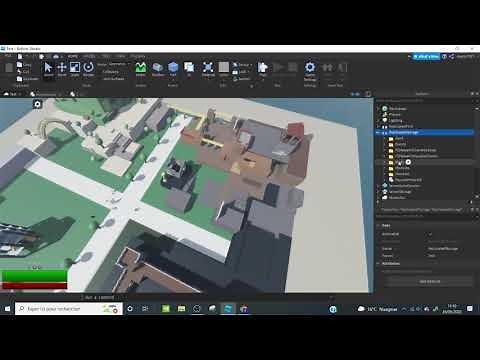Open Task View on the taskbar
The width and height of the screenshot is (480, 360).
tap(145, 309)
